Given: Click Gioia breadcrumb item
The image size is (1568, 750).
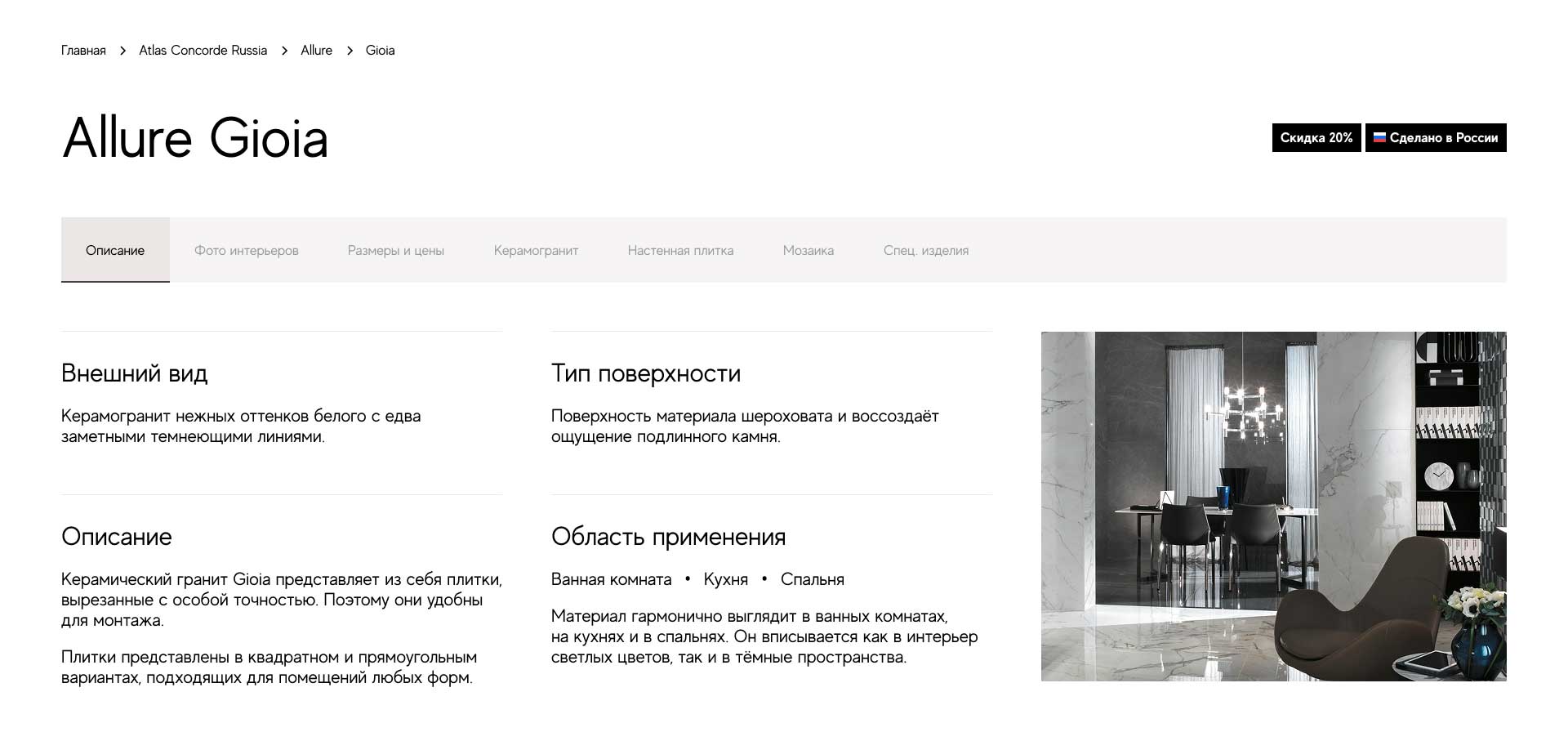Looking at the screenshot, I should click(x=380, y=51).
